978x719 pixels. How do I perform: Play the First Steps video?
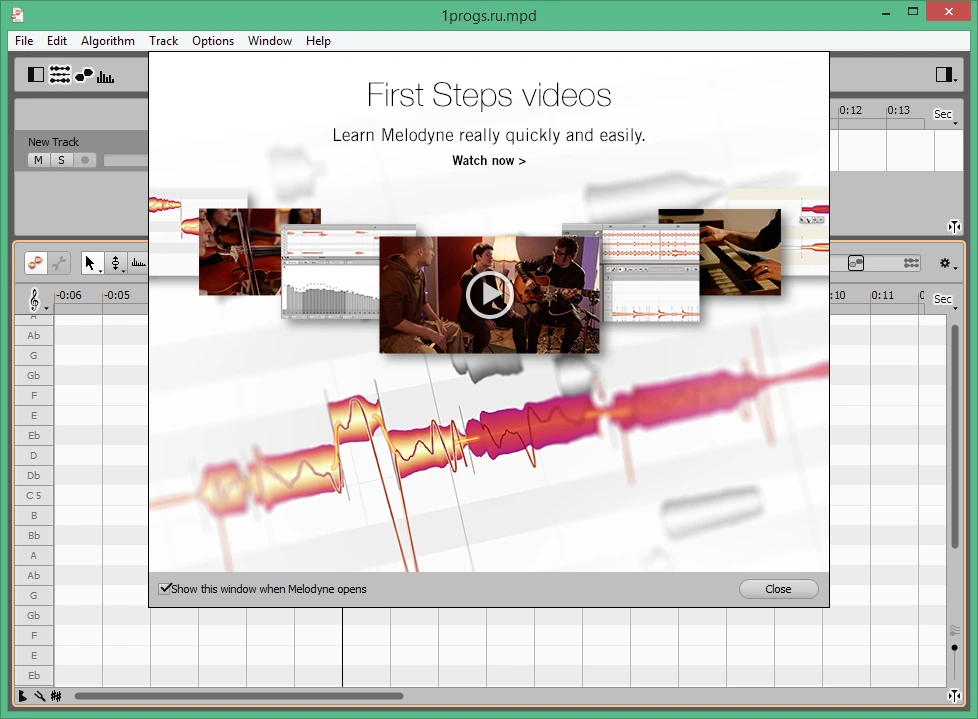490,294
